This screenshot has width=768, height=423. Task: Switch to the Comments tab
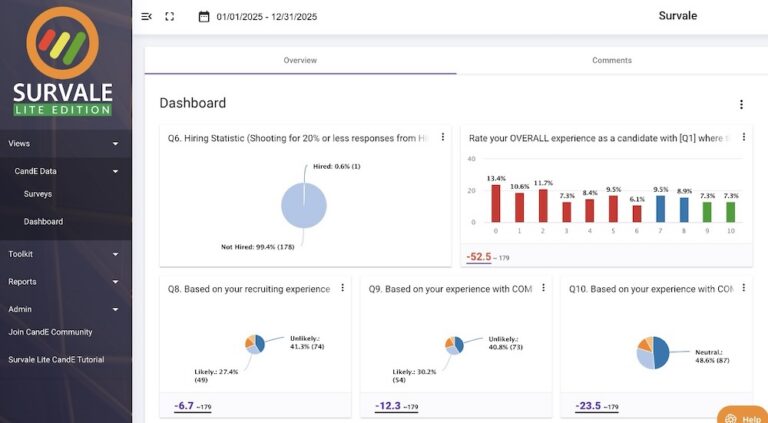click(x=611, y=60)
